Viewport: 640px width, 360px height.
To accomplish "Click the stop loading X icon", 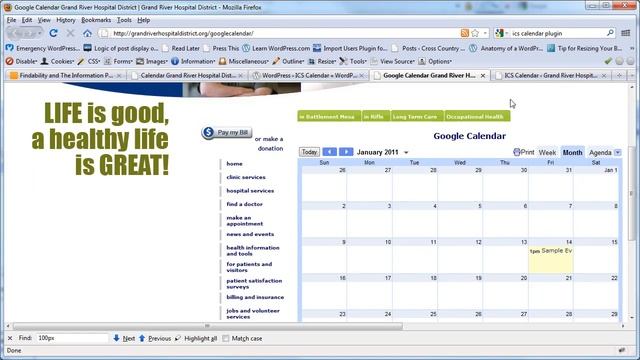I will (70, 33).
